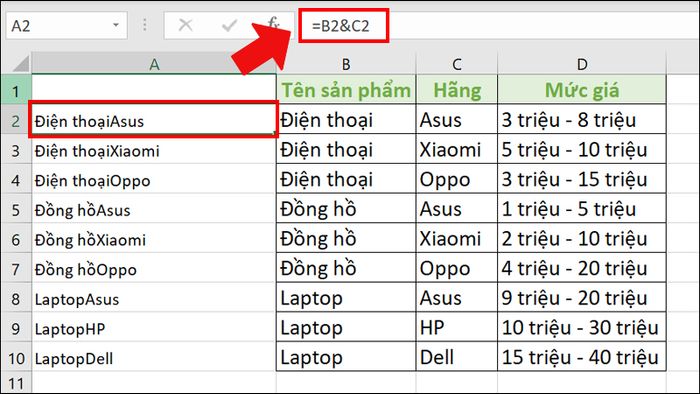
Task: Click the formula bar options dots handle
Action: coord(145,25)
